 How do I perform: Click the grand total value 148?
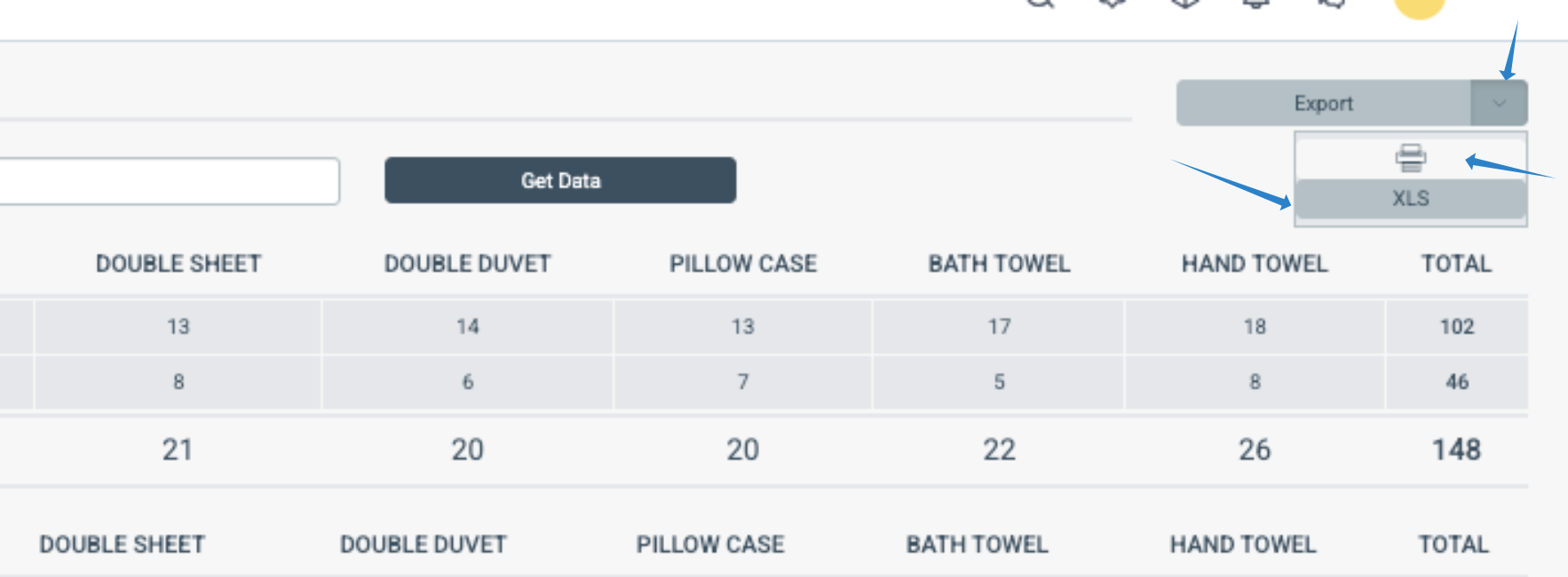pyautogui.click(x=1456, y=450)
